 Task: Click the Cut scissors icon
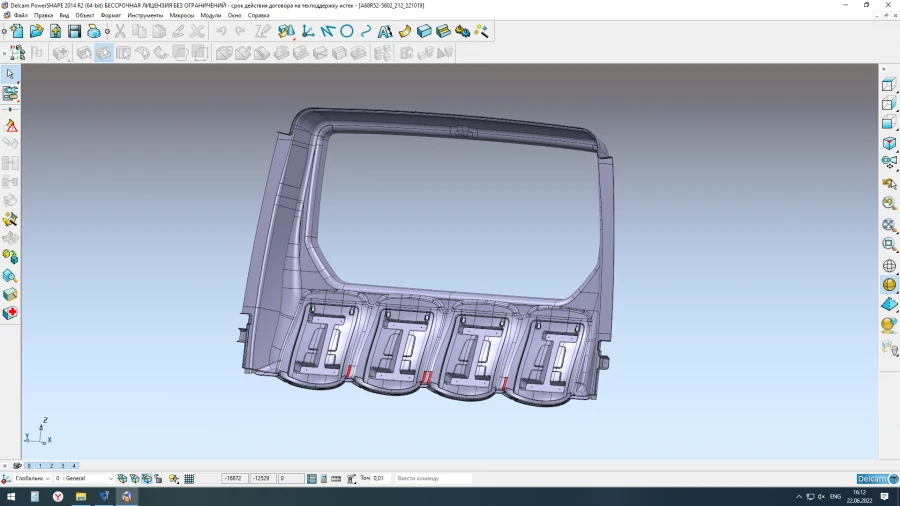coord(120,32)
